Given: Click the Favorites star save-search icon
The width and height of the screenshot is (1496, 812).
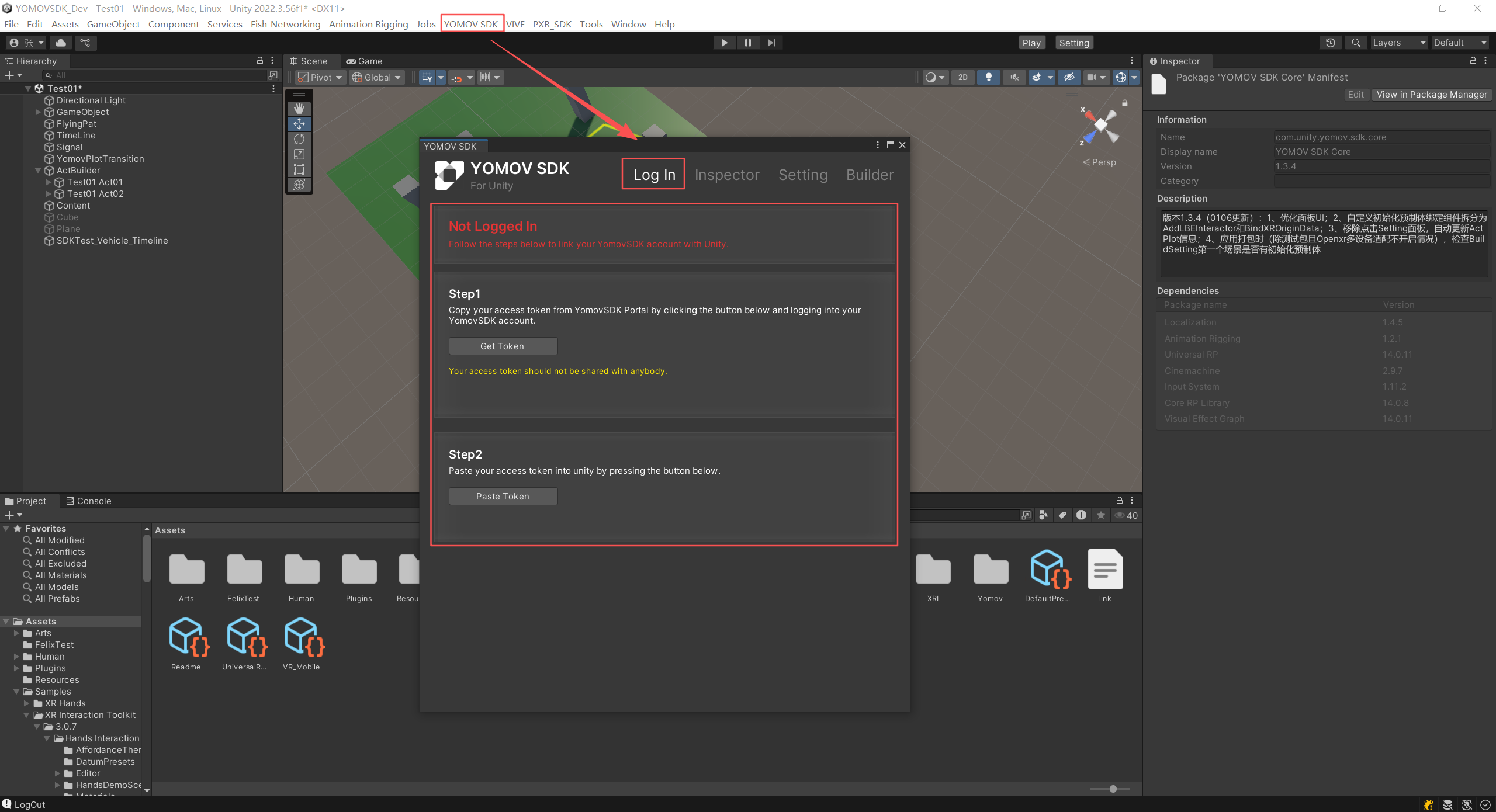Looking at the screenshot, I should coord(1101,515).
